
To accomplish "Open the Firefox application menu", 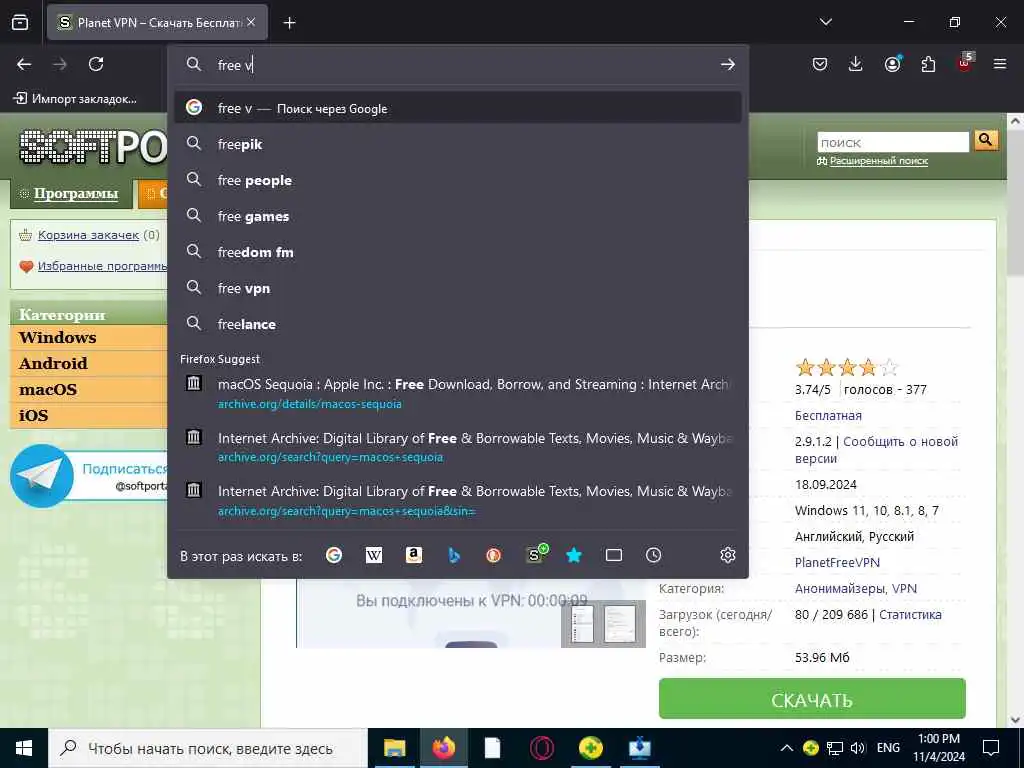I will (1000, 64).
